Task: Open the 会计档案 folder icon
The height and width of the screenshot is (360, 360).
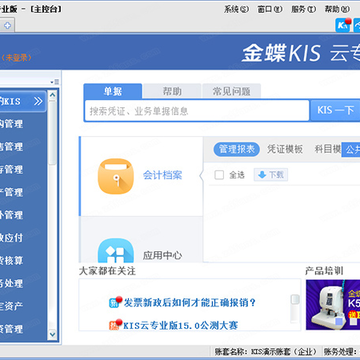Action: click(x=116, y=176)
